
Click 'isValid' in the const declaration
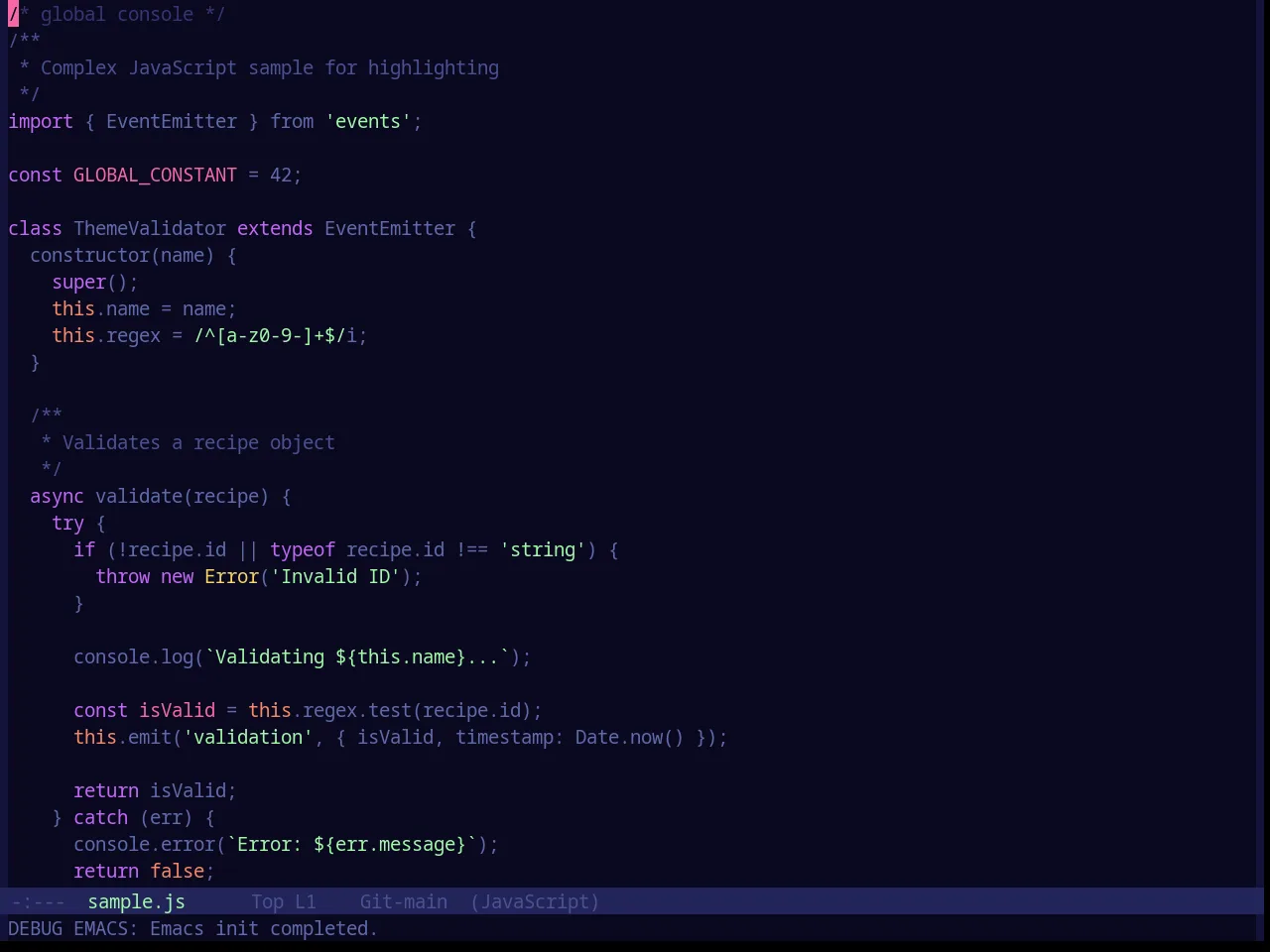point(177,710)
